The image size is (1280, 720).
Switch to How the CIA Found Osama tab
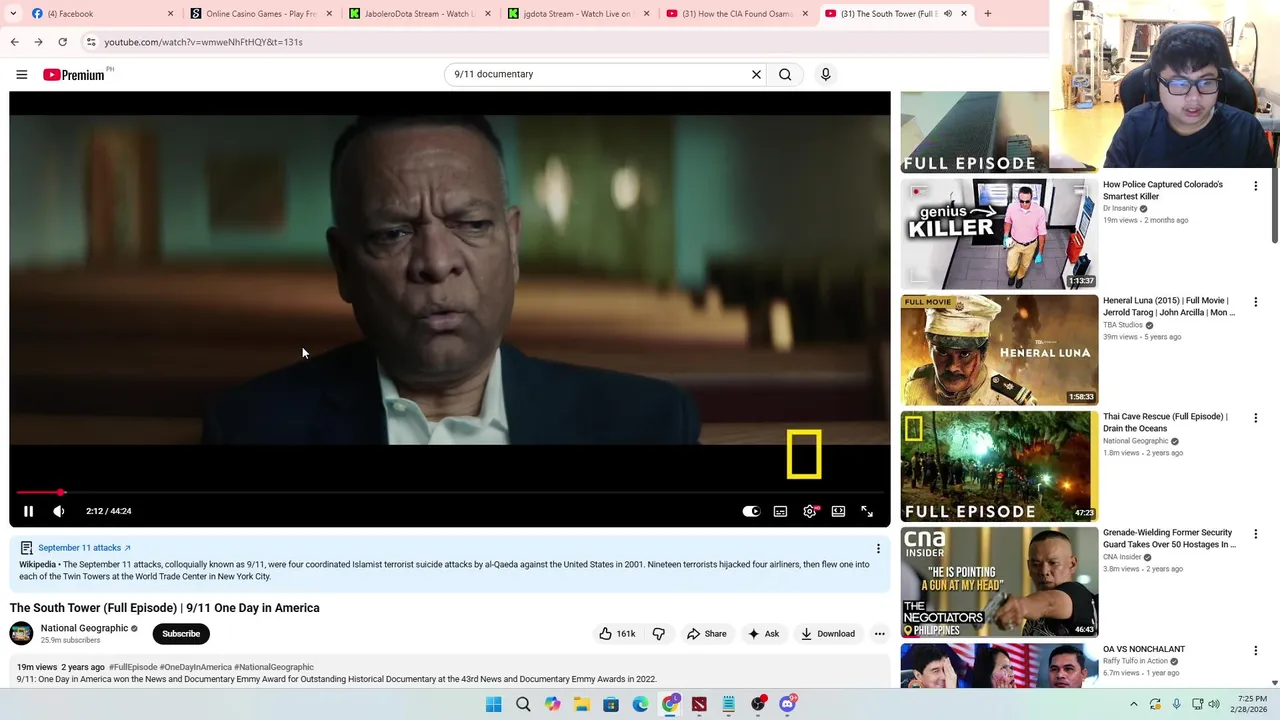click(737, 14)
